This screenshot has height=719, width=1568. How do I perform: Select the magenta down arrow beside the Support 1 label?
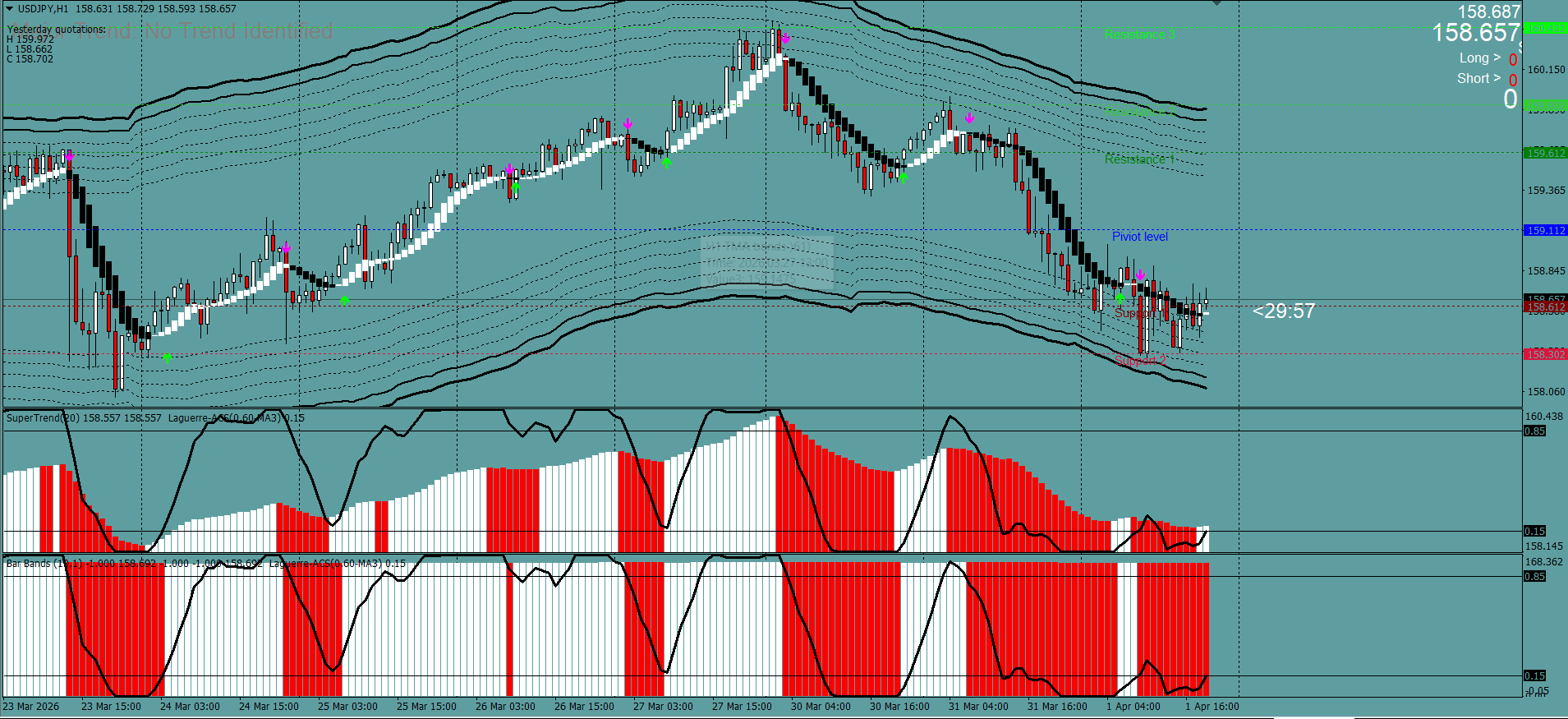click(x=1140, y=274)
